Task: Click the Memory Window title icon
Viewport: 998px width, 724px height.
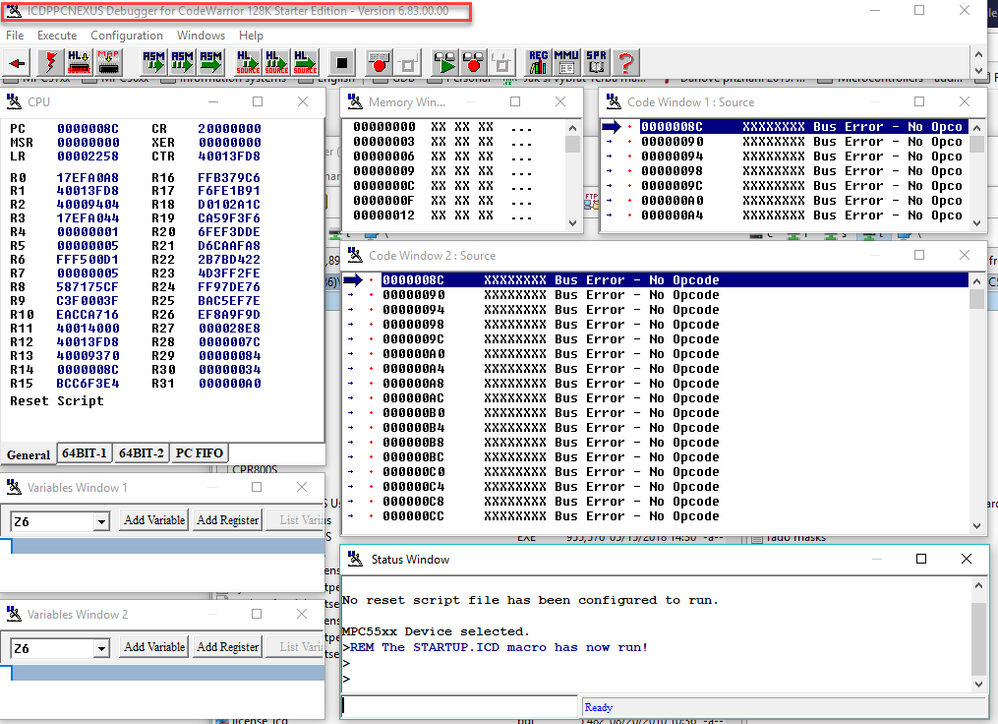Action: click(x=355, y=102)
